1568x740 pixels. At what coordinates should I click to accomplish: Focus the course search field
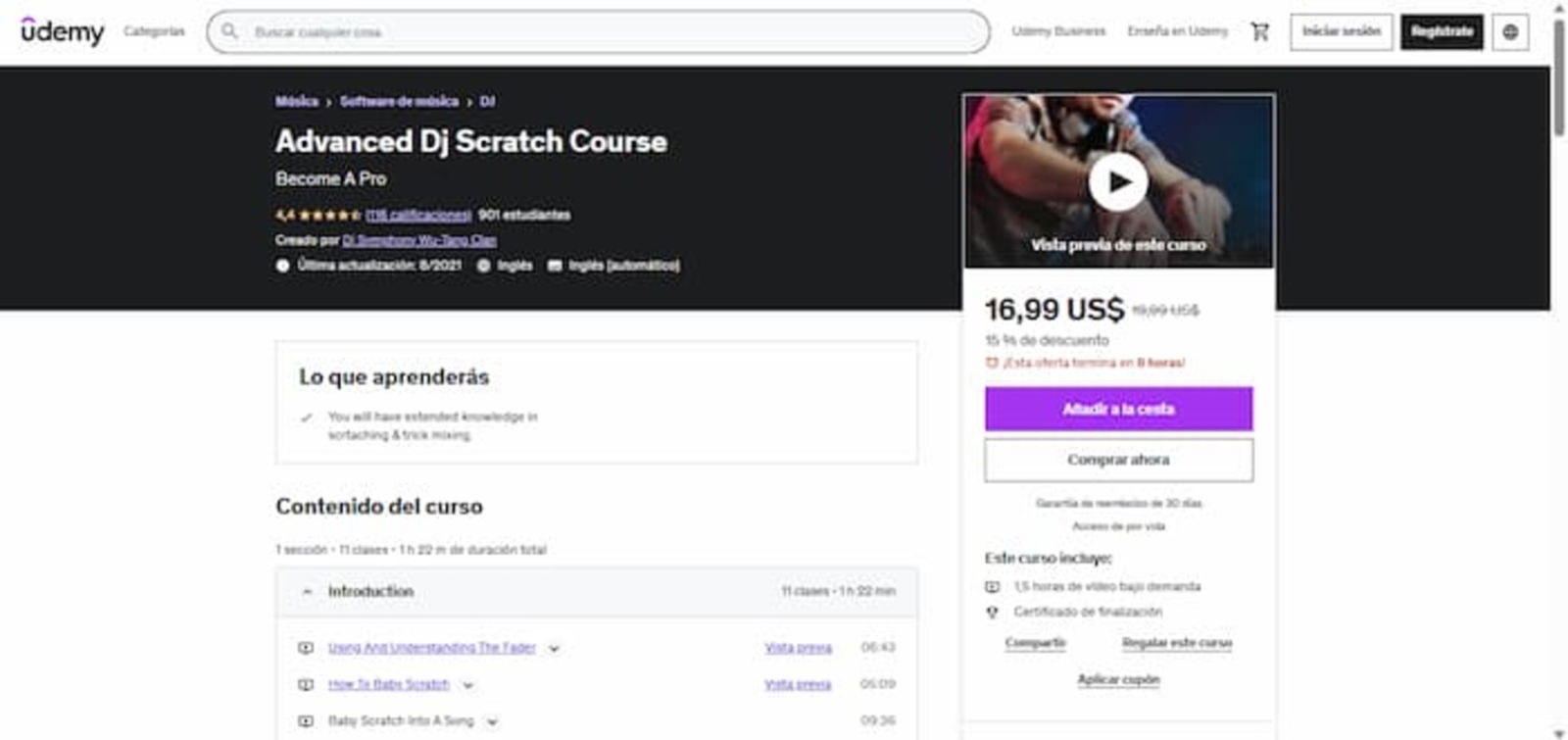click(x=598, y=31)
